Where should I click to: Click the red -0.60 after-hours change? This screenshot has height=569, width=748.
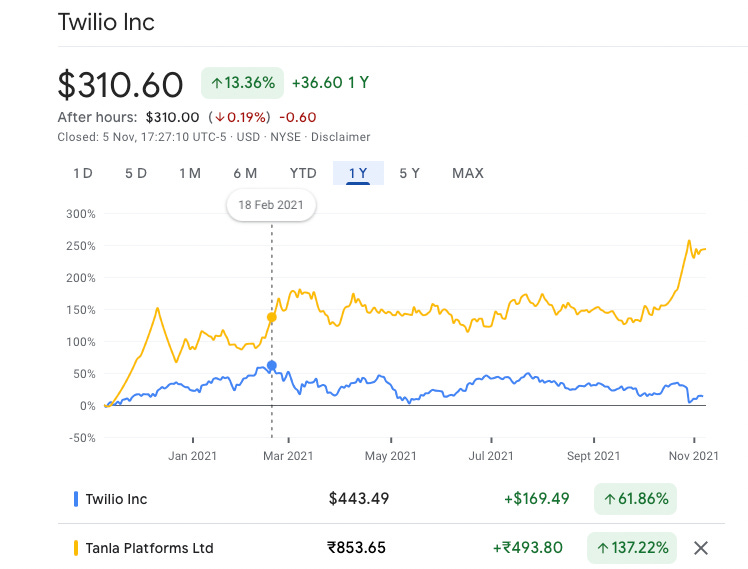click(298, 117)
